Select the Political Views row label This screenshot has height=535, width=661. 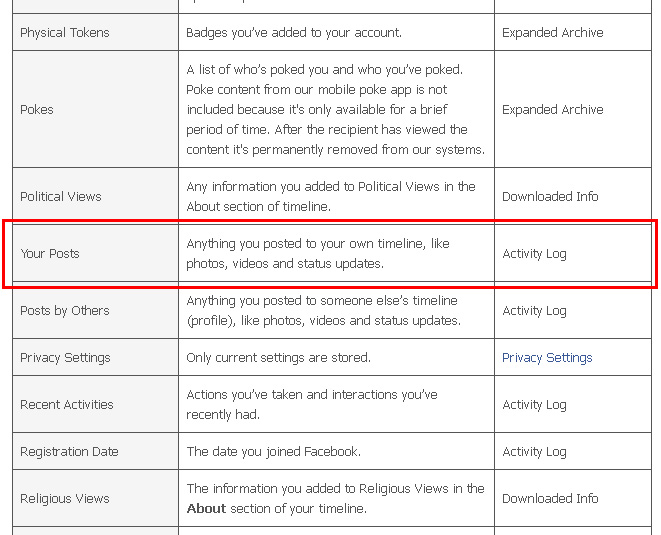pos(61,197)
